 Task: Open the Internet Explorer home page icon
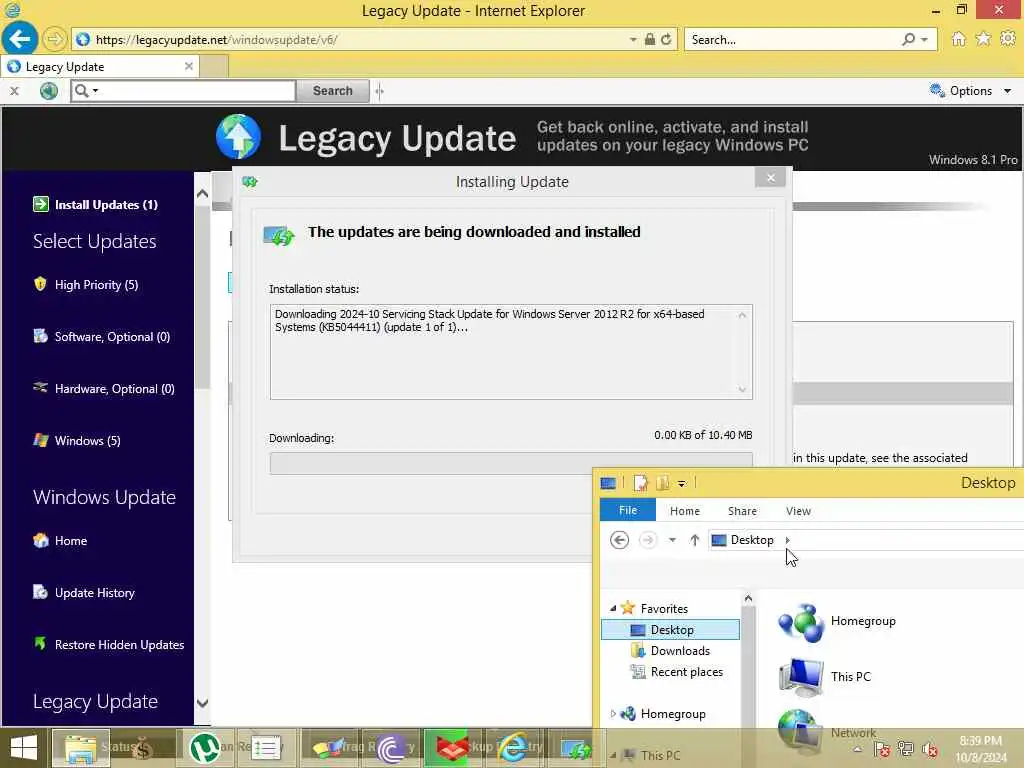coord(958,39)
